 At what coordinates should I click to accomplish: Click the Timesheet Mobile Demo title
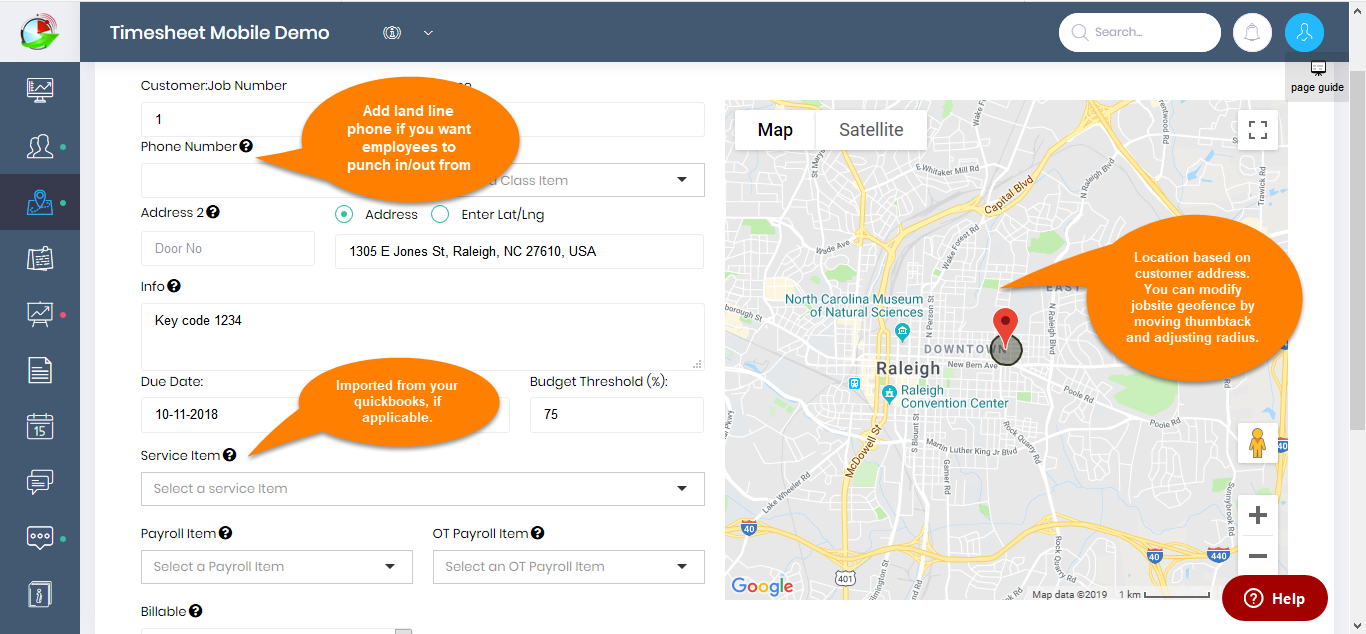(x=219, y=32)
